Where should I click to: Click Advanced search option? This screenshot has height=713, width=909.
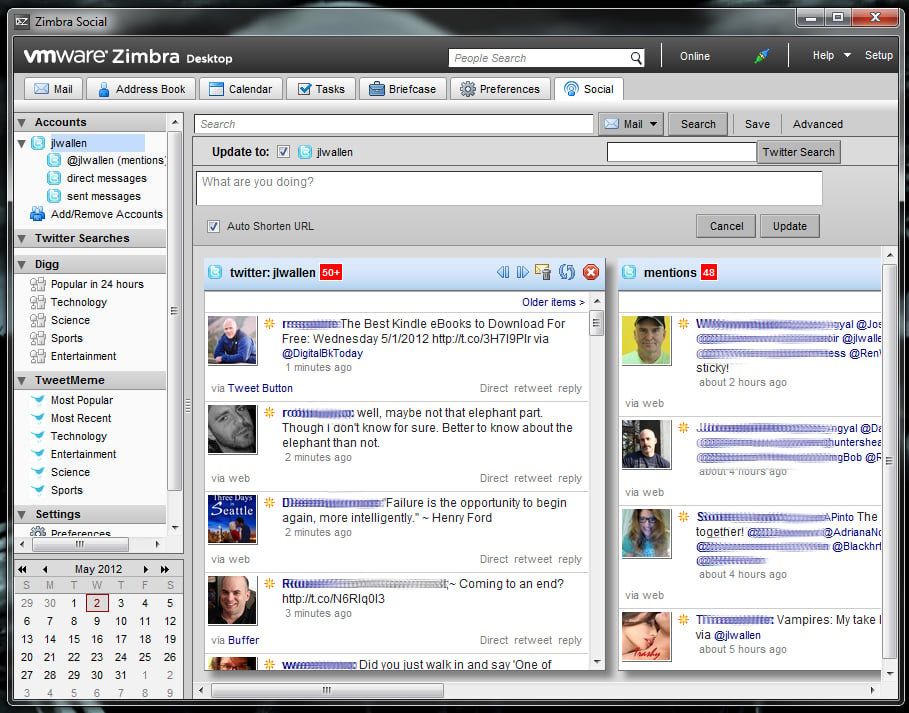(x=817, y=124)
